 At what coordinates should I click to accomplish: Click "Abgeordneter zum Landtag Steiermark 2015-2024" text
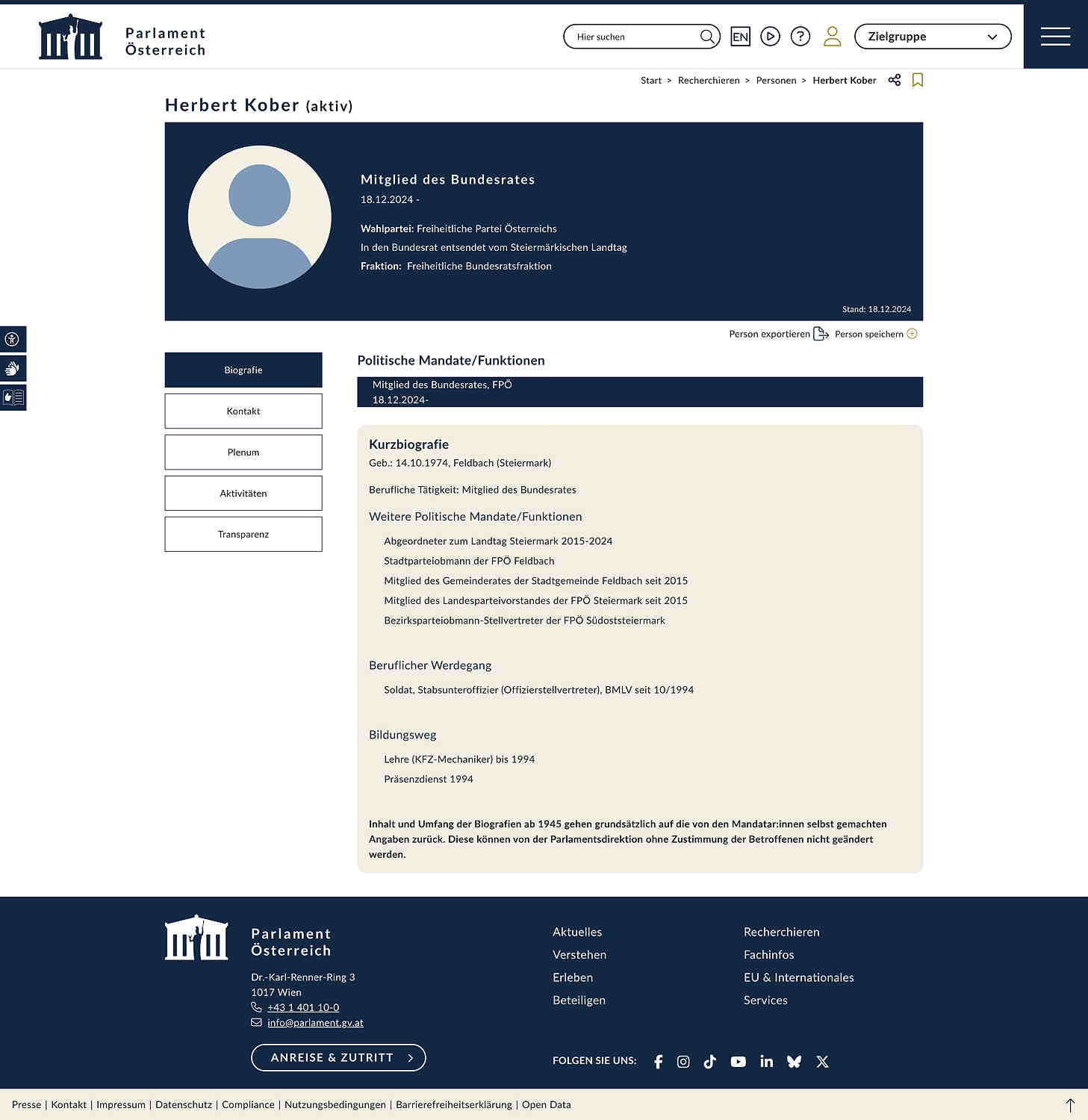click(x=498, y=541)
